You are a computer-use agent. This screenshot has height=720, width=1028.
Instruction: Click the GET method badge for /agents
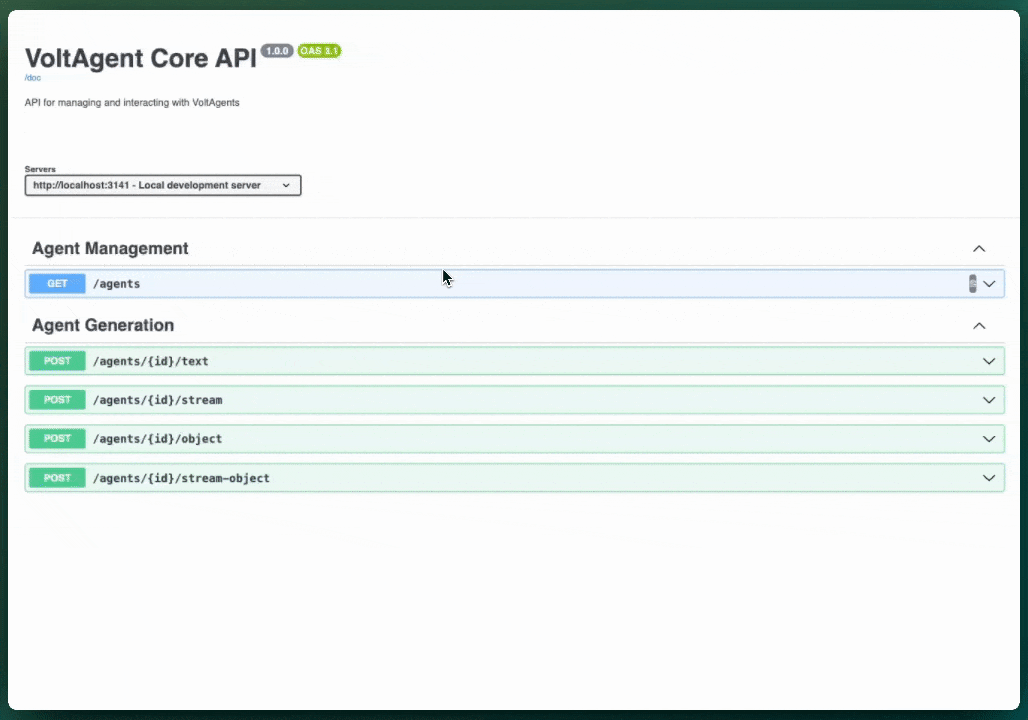click(57, 284)
